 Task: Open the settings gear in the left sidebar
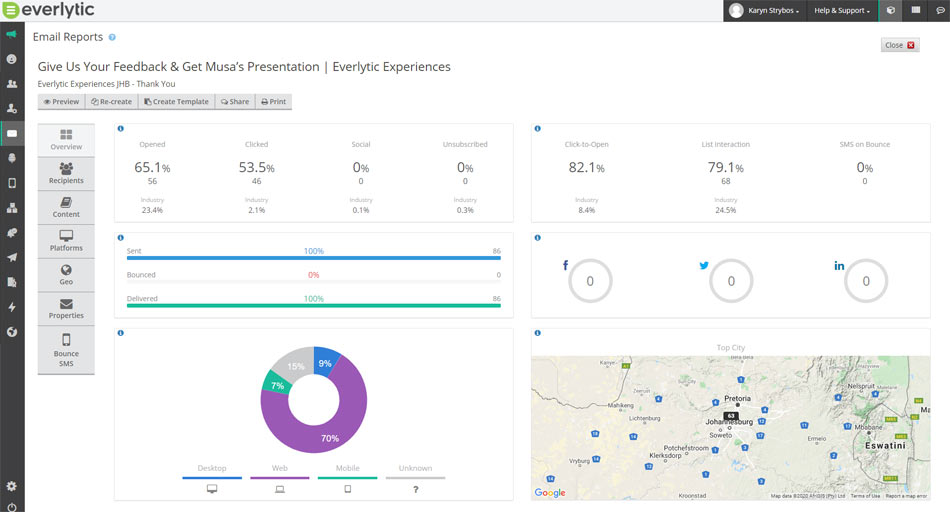coord(12,486)
